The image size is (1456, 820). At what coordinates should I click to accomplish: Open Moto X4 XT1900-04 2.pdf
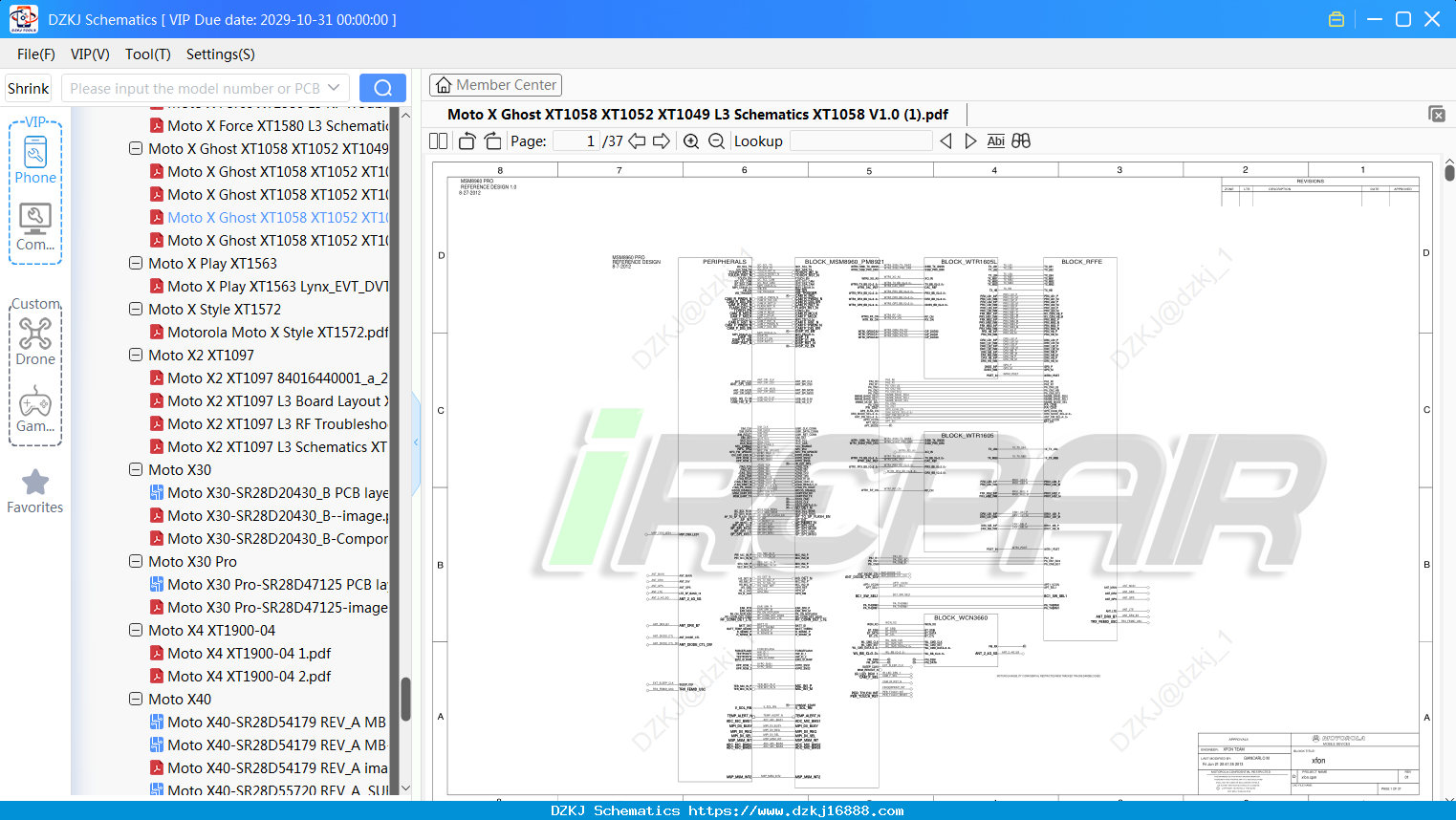point(241,677)
